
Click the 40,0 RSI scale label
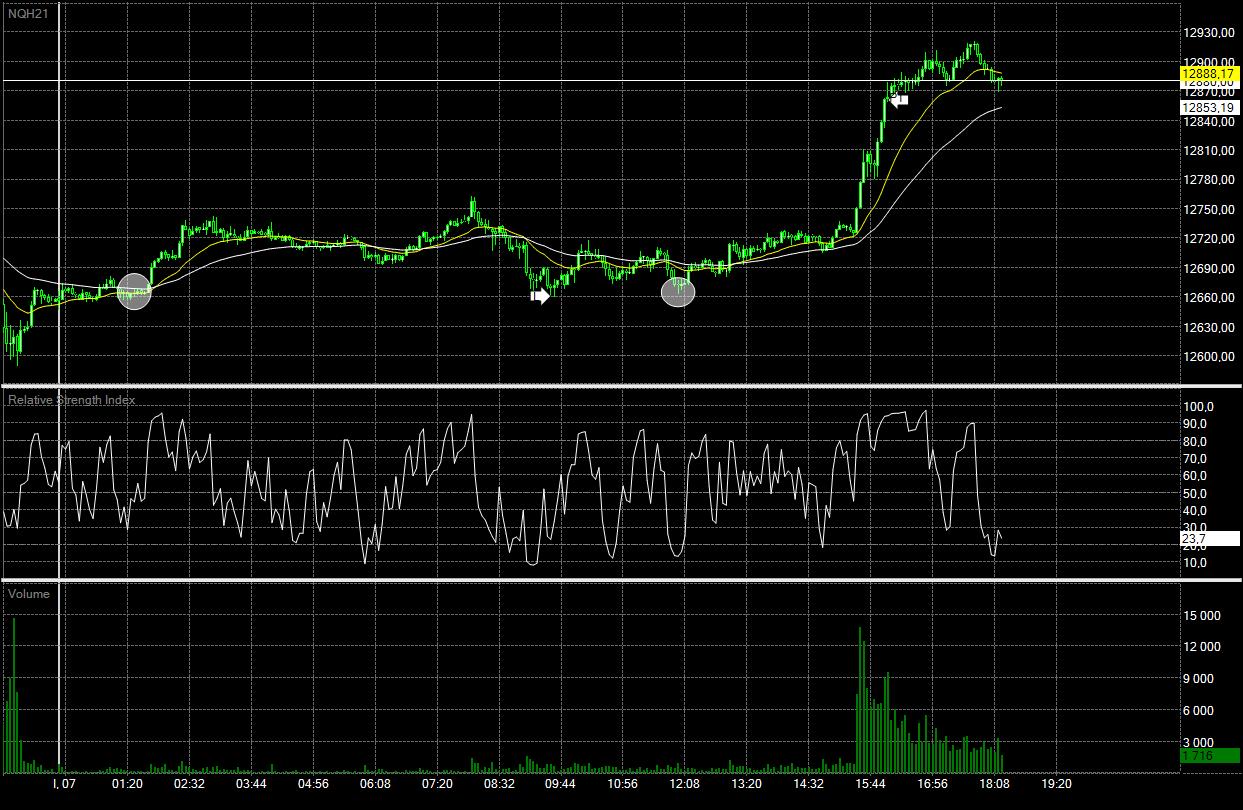pos(1195,510)
